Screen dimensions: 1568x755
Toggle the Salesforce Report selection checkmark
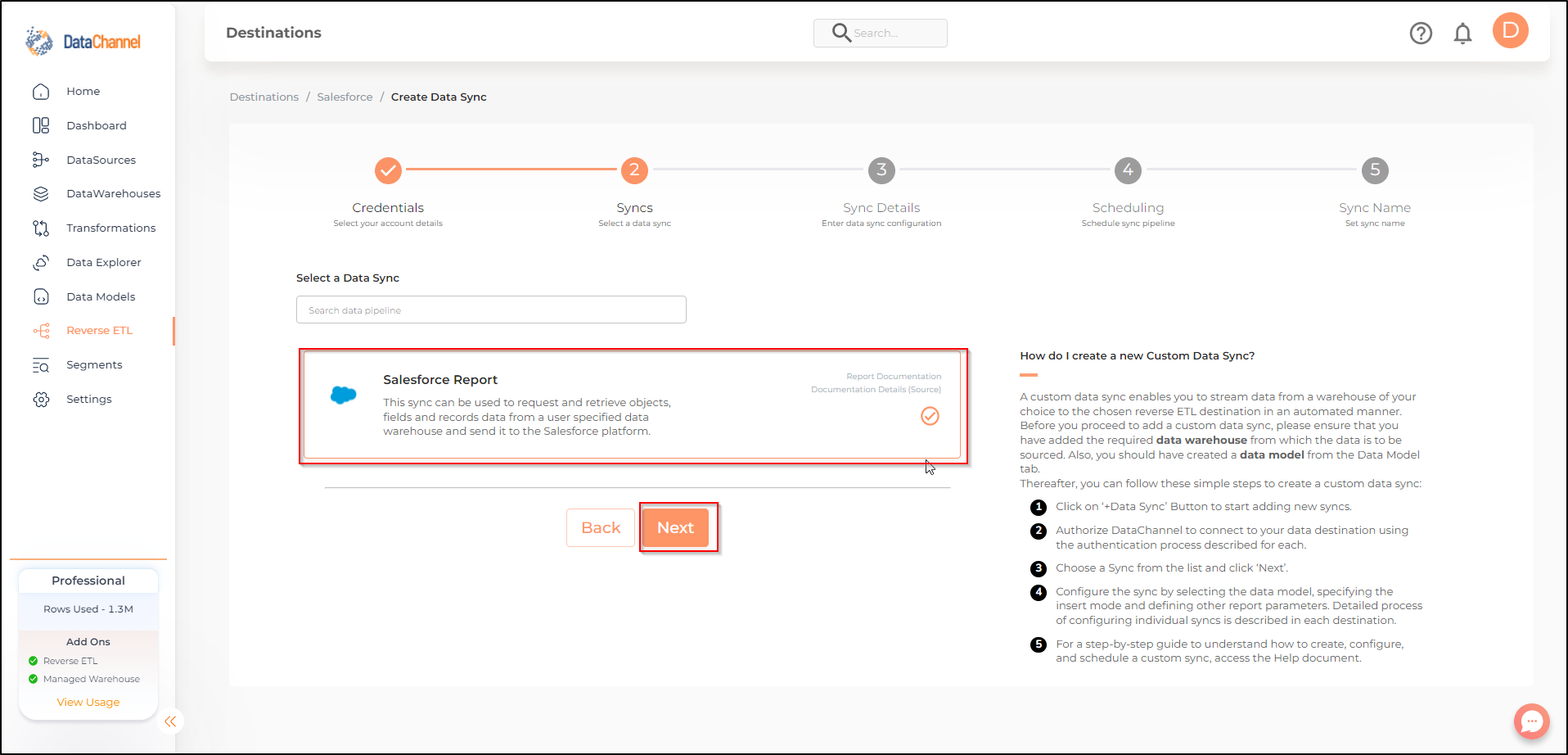[x=930, y=416]
